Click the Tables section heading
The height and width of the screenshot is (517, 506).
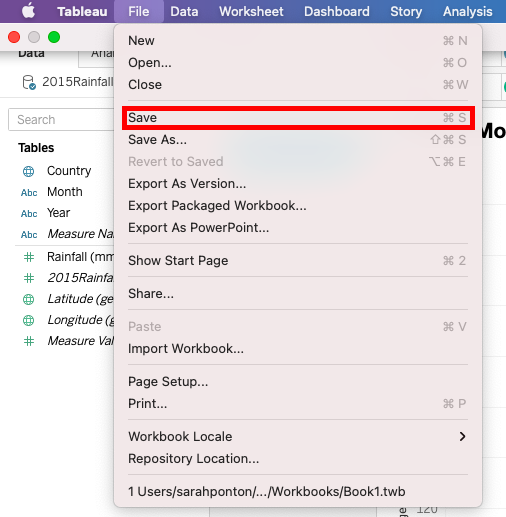point(36,148)
